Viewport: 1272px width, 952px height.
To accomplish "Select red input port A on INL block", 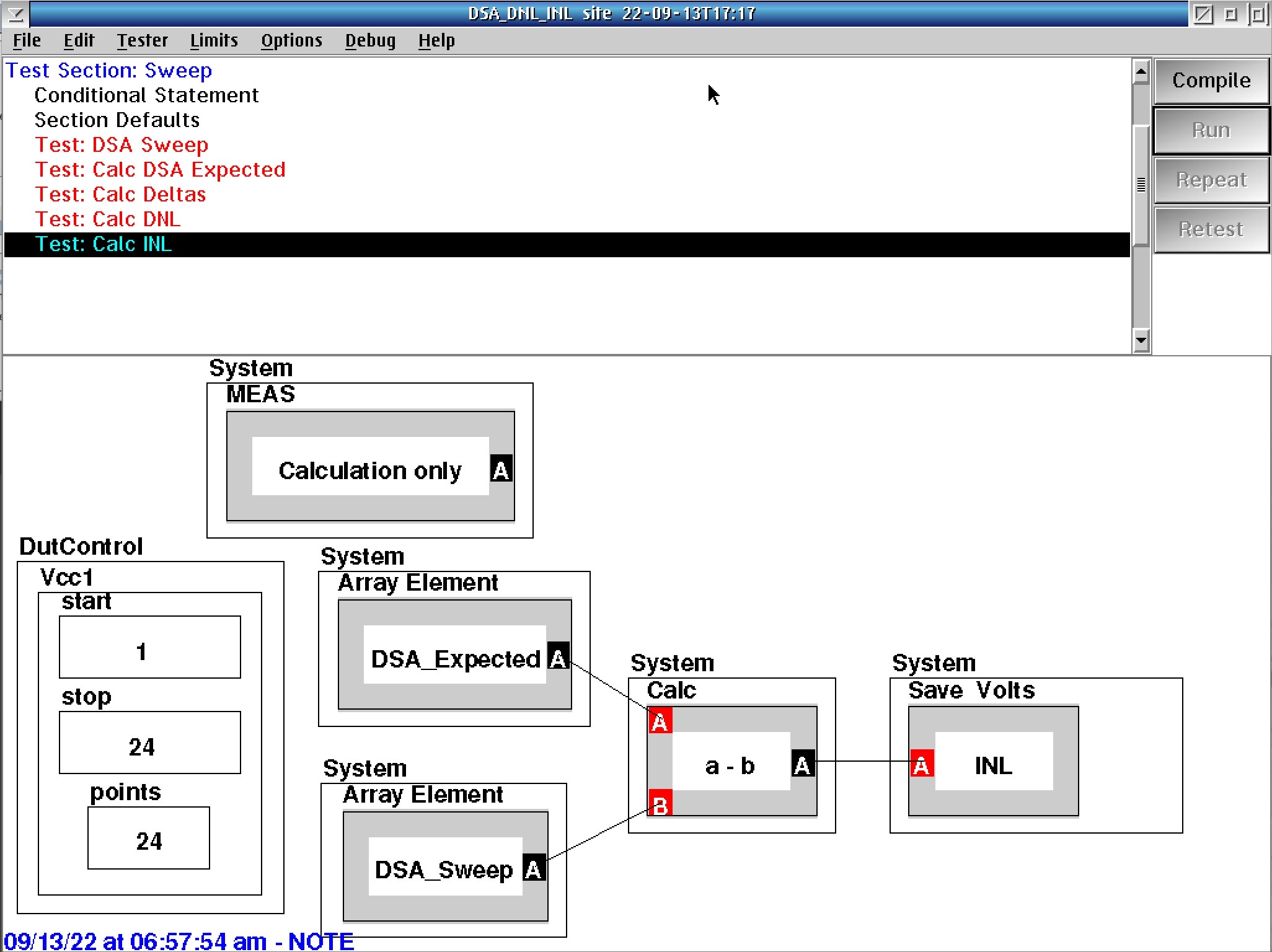I will (x=921, y=764).
